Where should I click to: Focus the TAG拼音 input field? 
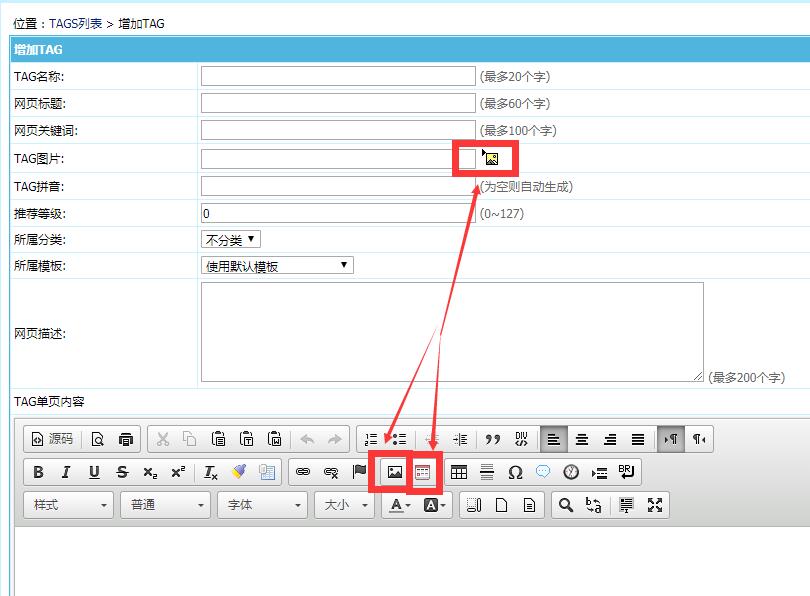tap(338, 186)
